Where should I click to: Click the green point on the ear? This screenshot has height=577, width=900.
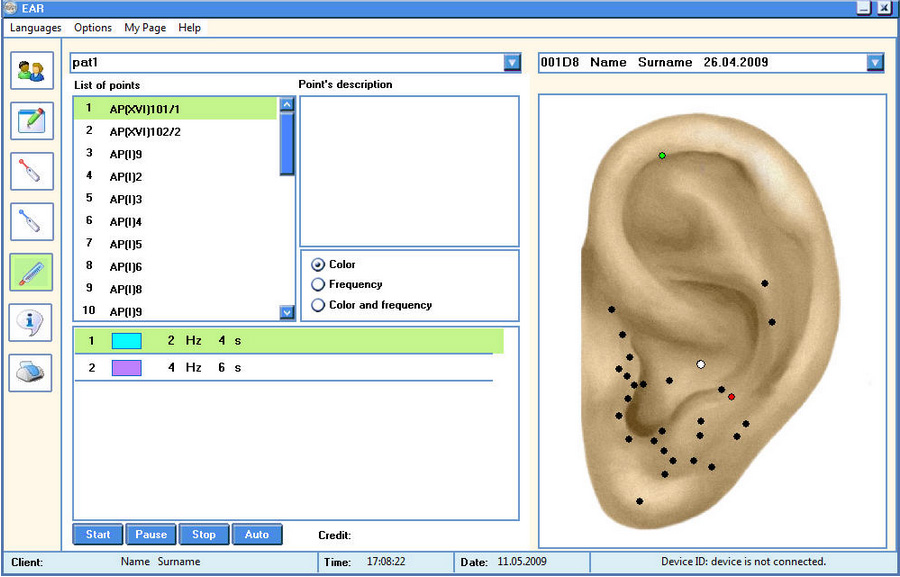click(662, 156)
